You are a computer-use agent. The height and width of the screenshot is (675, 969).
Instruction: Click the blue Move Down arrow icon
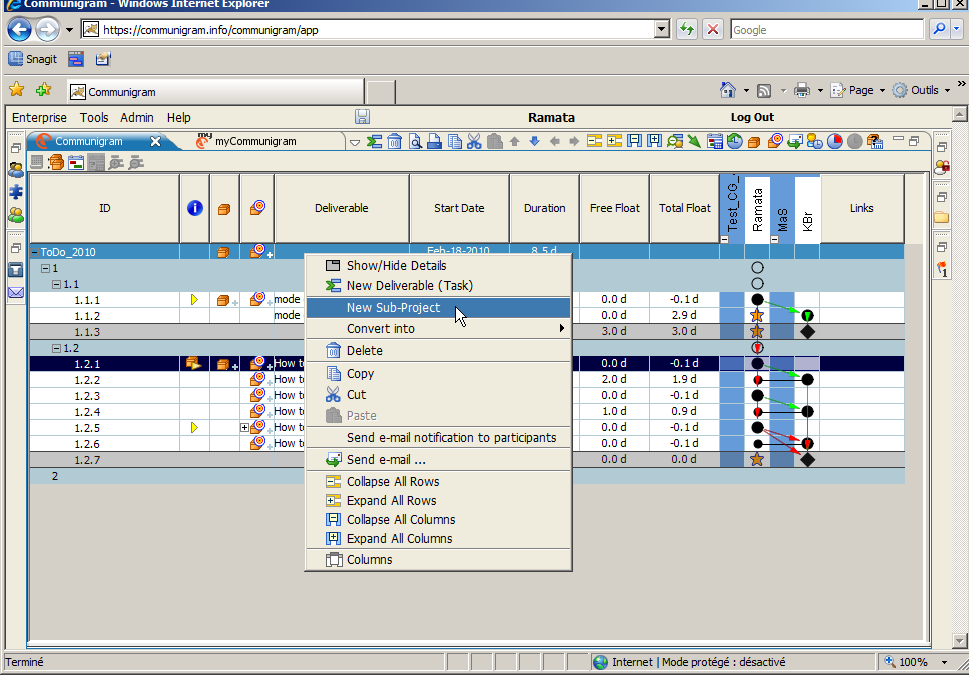(535, 142)
